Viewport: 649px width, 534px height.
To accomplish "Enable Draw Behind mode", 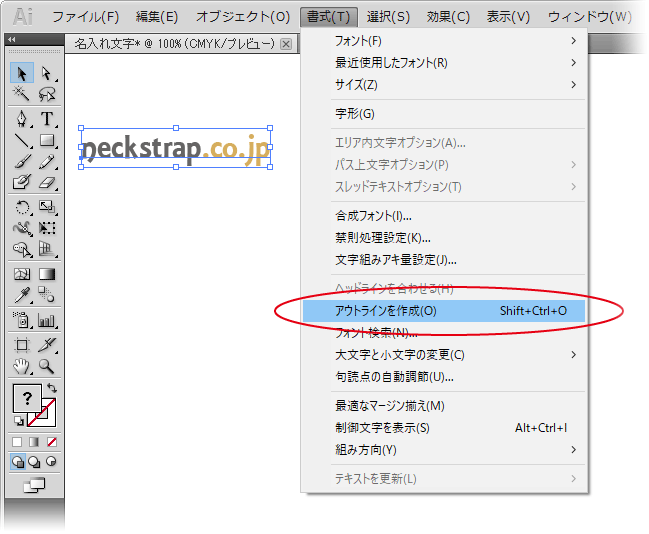I will click(x=34, y=462).
